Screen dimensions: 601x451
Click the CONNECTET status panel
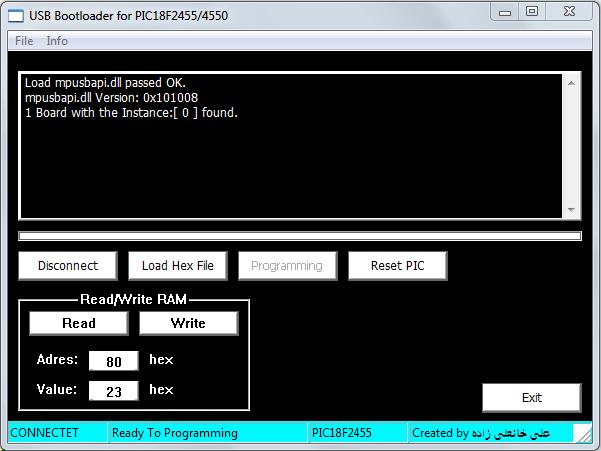pyautogui.click(x=56, y=433)
